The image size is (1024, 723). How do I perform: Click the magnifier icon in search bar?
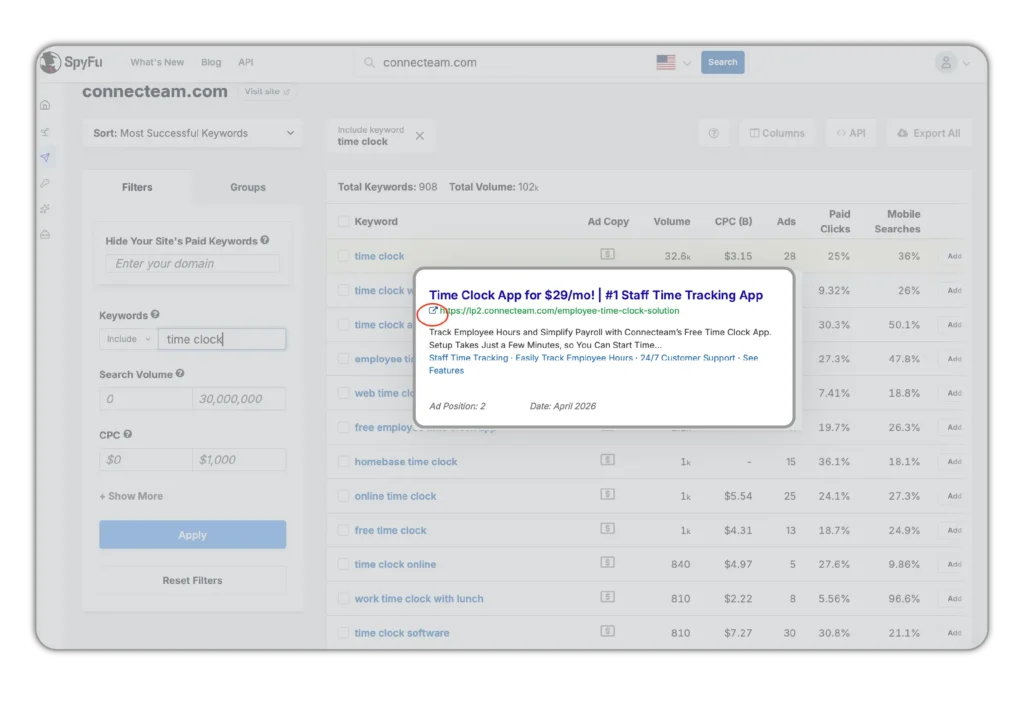click(369, 62)
